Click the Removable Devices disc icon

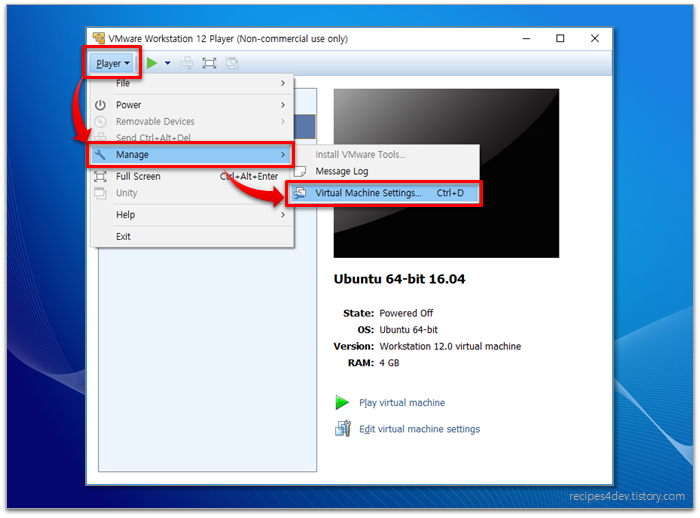(x=100, y=121)
